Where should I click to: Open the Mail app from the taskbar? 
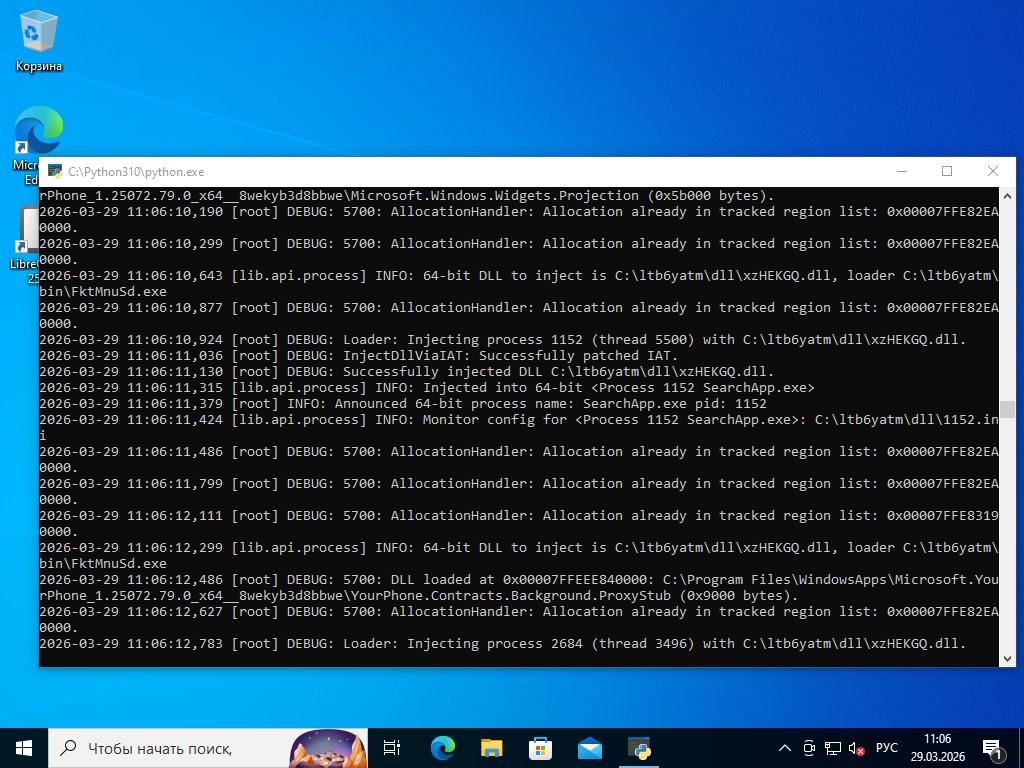click(589, 747)
